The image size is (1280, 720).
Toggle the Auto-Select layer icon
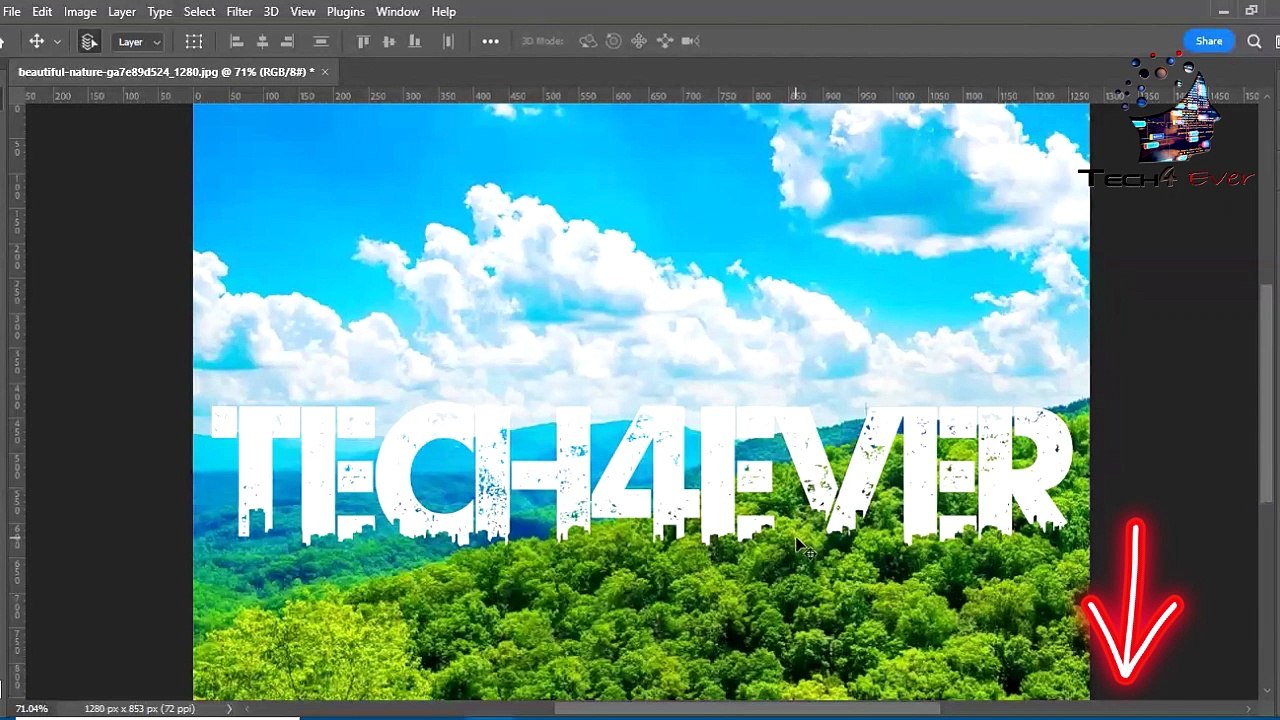[x=89, y=41]
